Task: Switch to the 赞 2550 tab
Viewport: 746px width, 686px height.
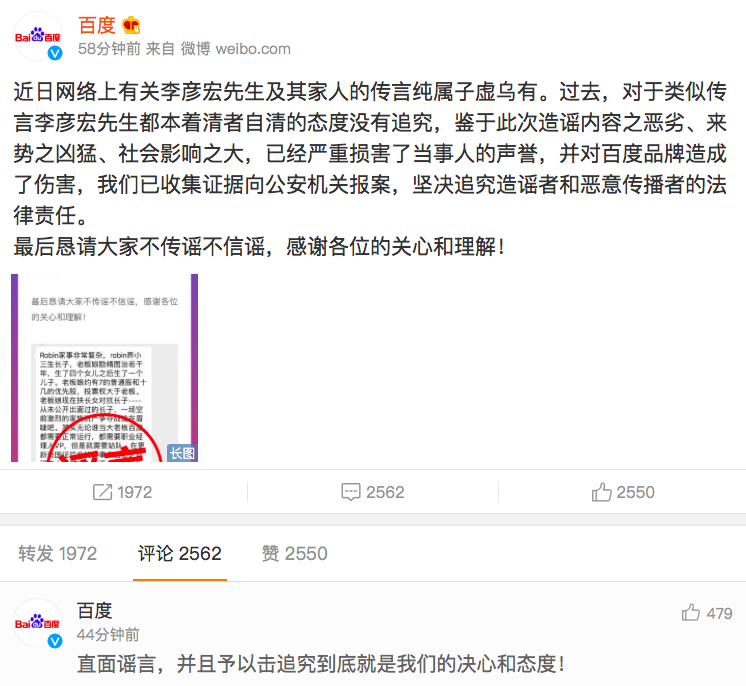Action: pos(294,554)
